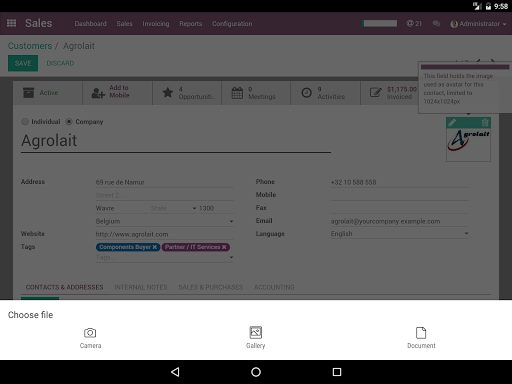Open the Configuration menu

[232, 24]
